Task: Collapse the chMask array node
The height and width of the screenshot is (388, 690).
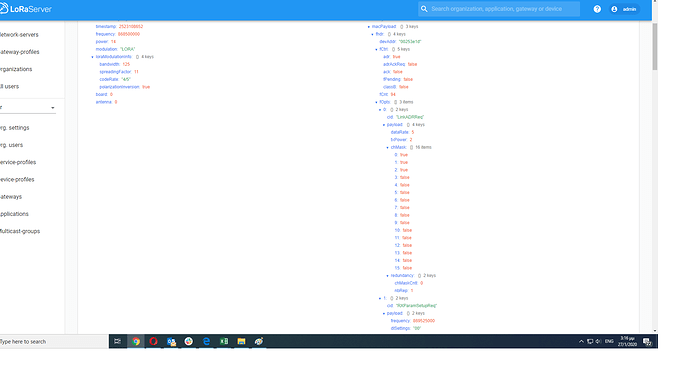Action: [388, 147]
